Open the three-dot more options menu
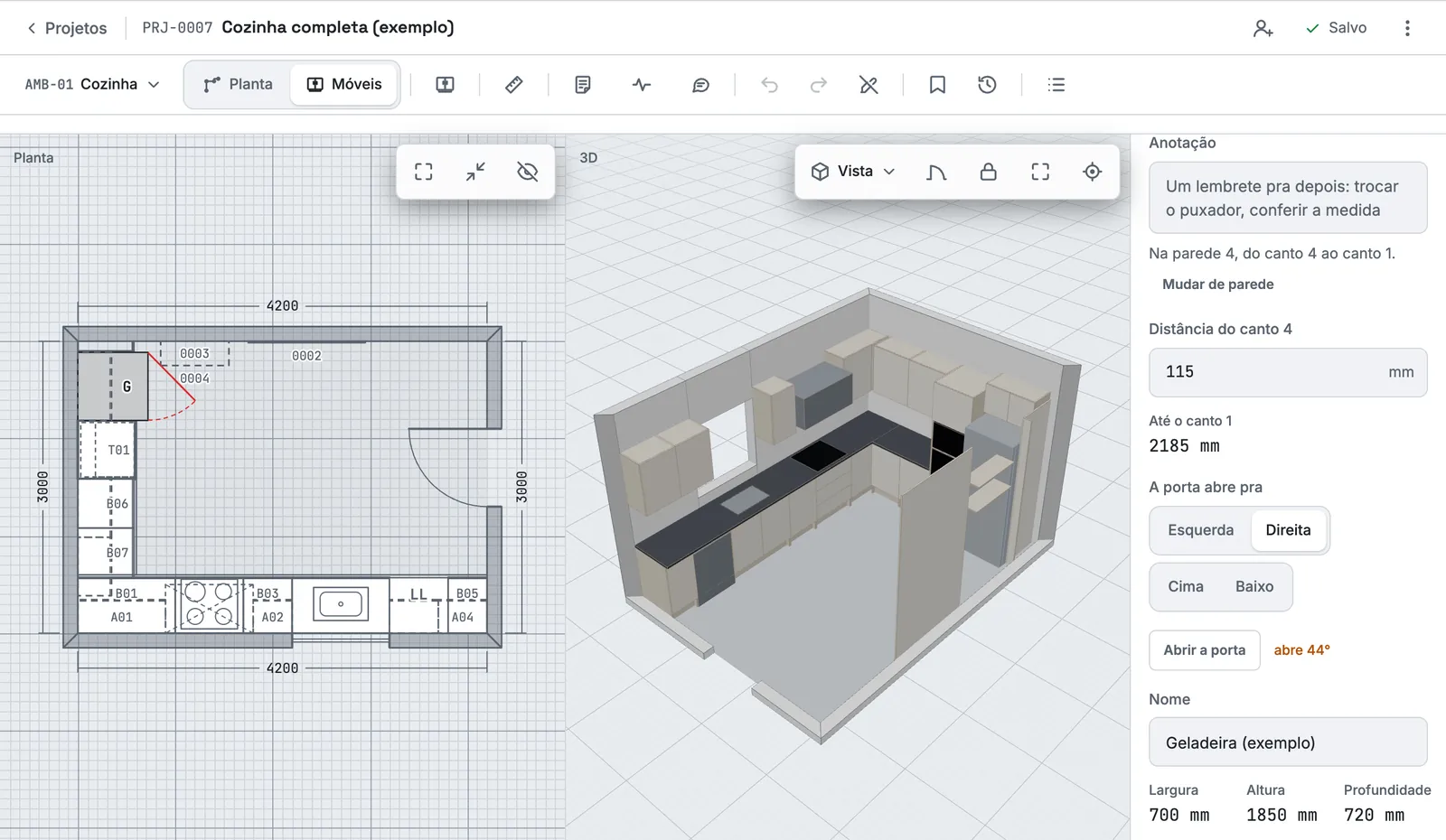 pos(1407,28)
